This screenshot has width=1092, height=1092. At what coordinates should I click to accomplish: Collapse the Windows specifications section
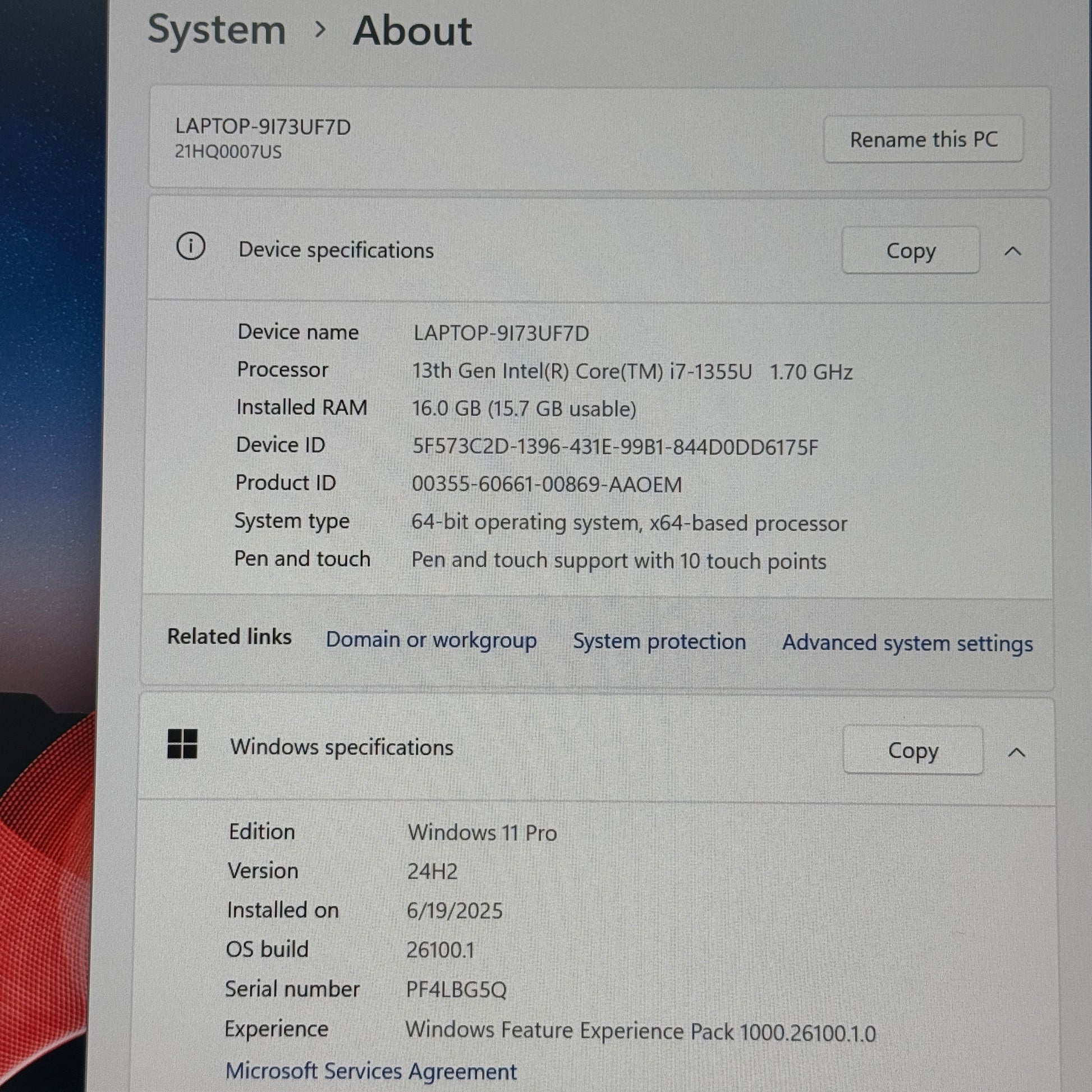[1017, 753]
